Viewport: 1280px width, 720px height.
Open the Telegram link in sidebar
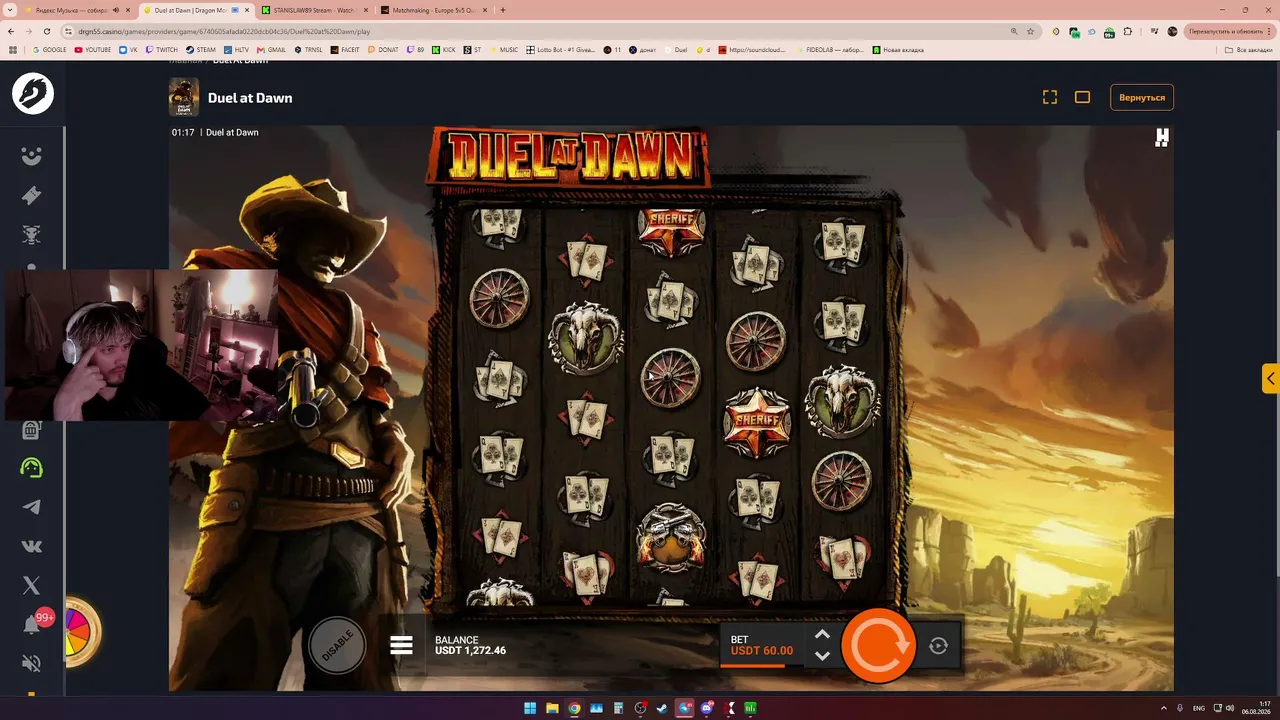click(32, 507)
